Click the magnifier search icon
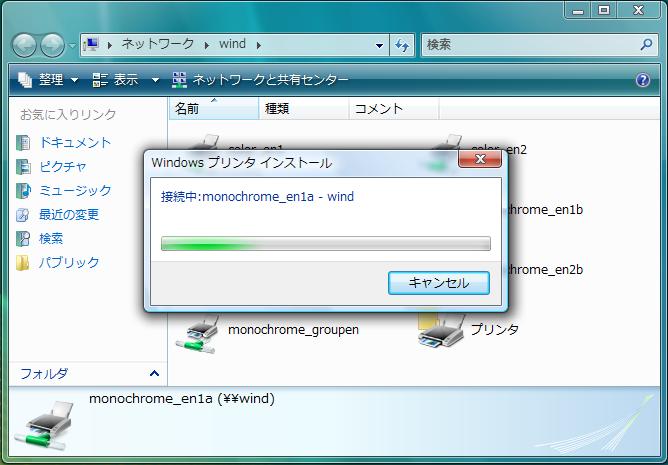This screenshot has width=668, height=465. [x=646, y=44]
